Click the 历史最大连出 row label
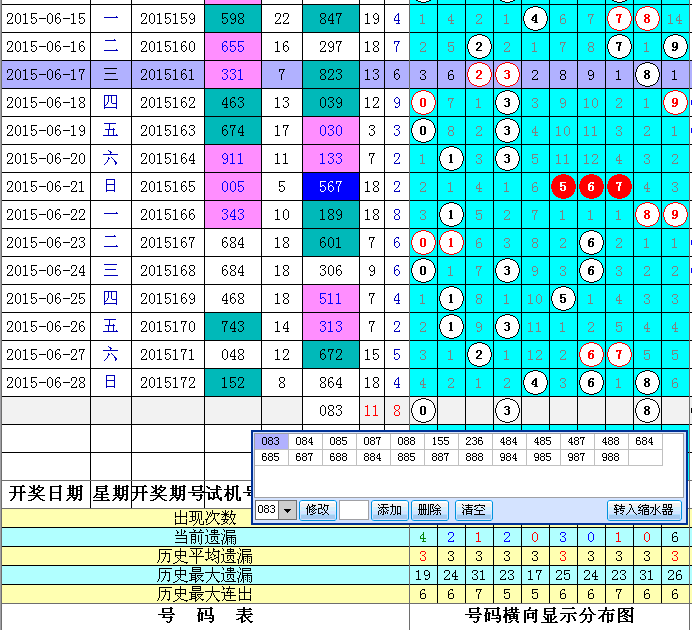 click(x=205, y=594)
